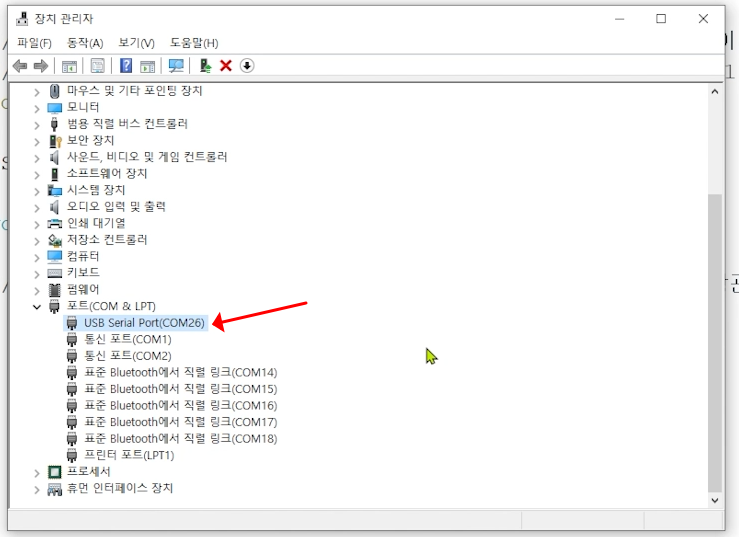Select 통신 포트(COM2)
The height and width of the screenshot is (537, 739).
click(128, 356)
